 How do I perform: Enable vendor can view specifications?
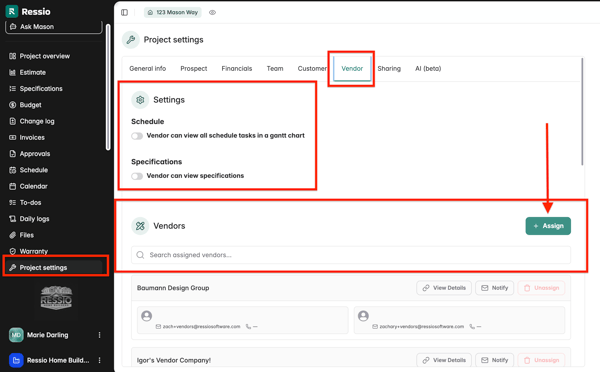(x=137, y=176)
